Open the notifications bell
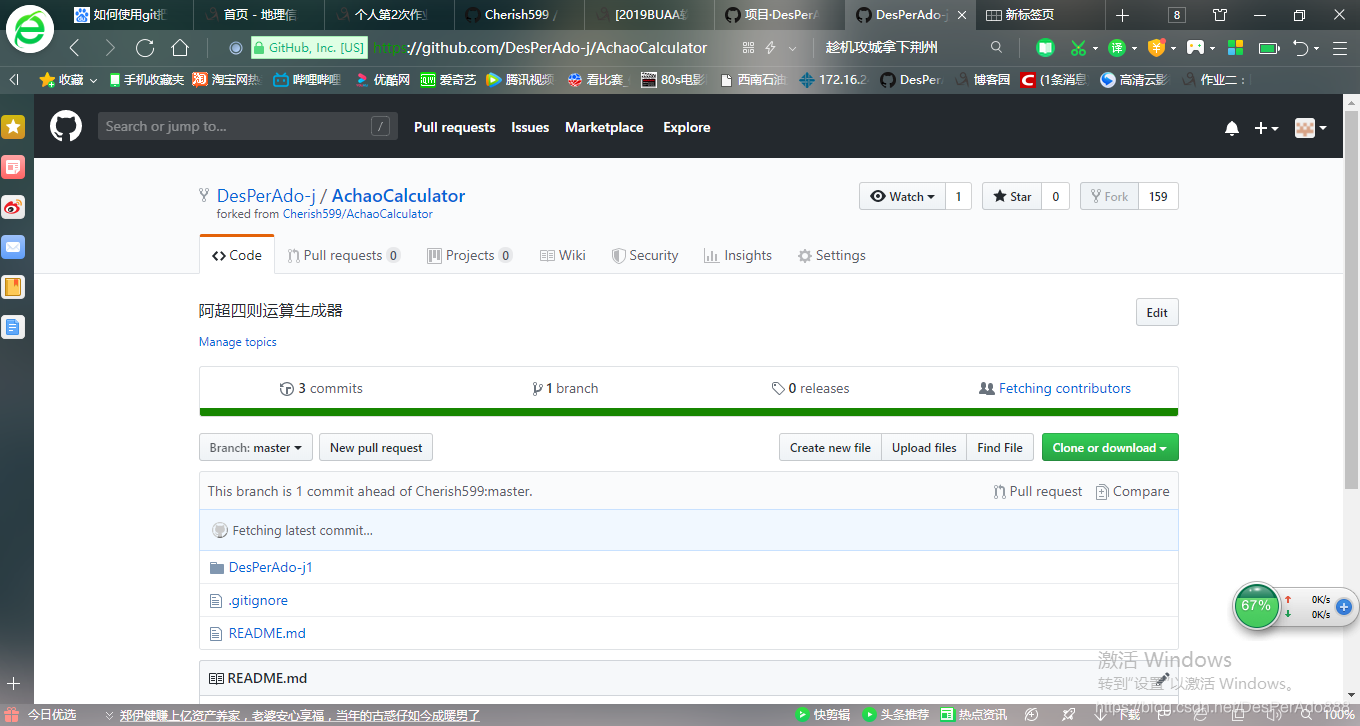Viewport: 1360px width, 726px height. (1232, 128)
